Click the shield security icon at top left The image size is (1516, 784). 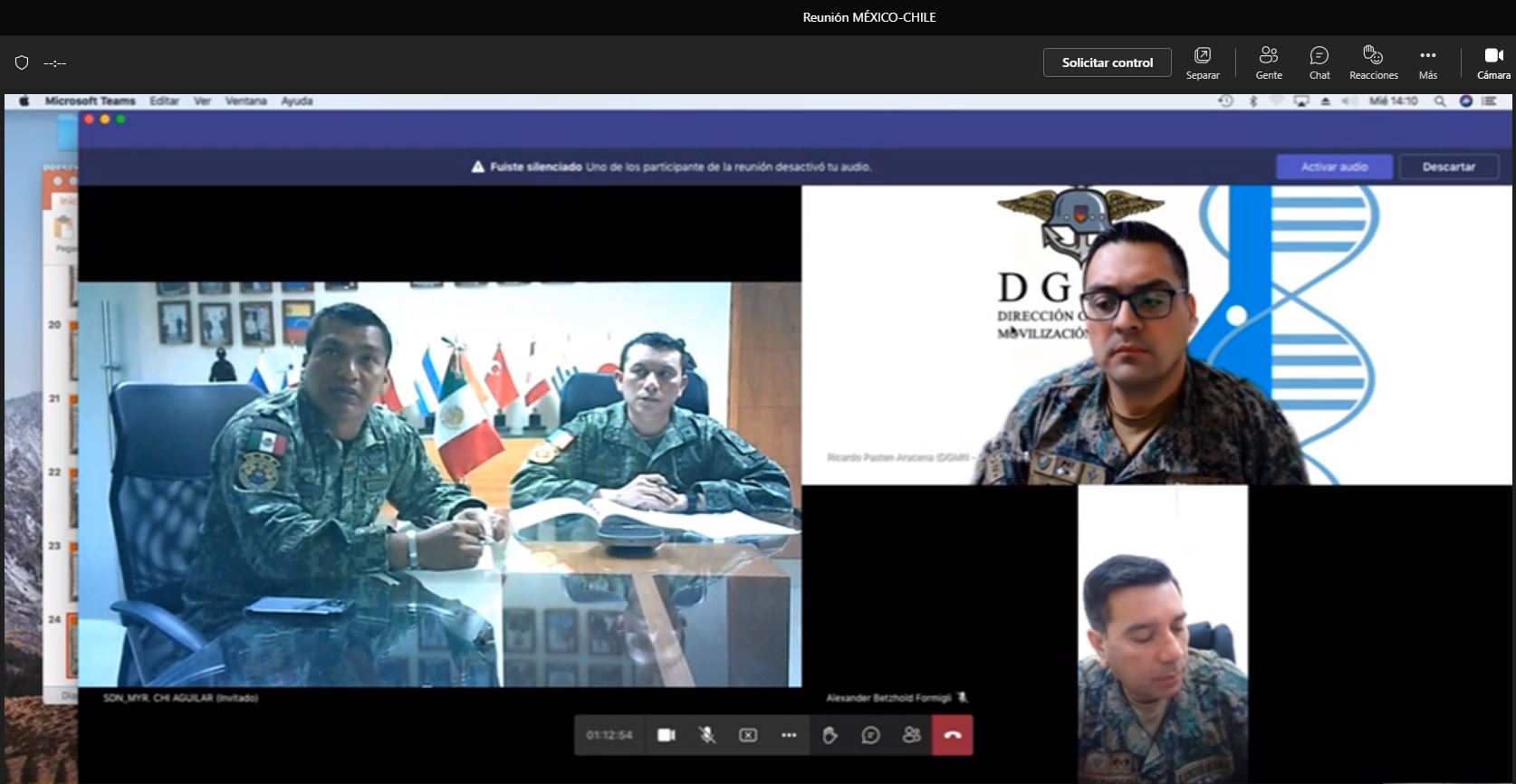22,62
